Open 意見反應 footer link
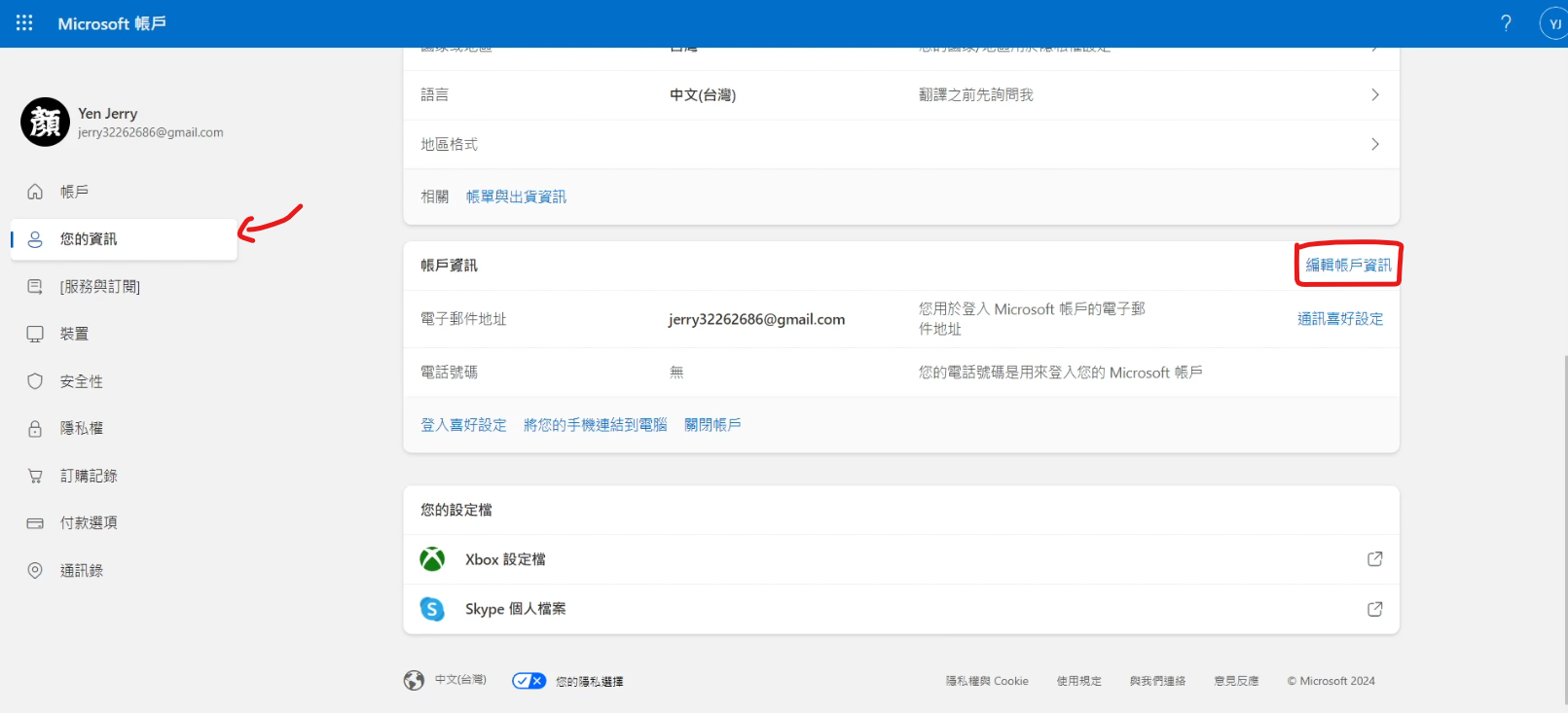This screenshot has width=1568, height=713. pos(1236,681)
